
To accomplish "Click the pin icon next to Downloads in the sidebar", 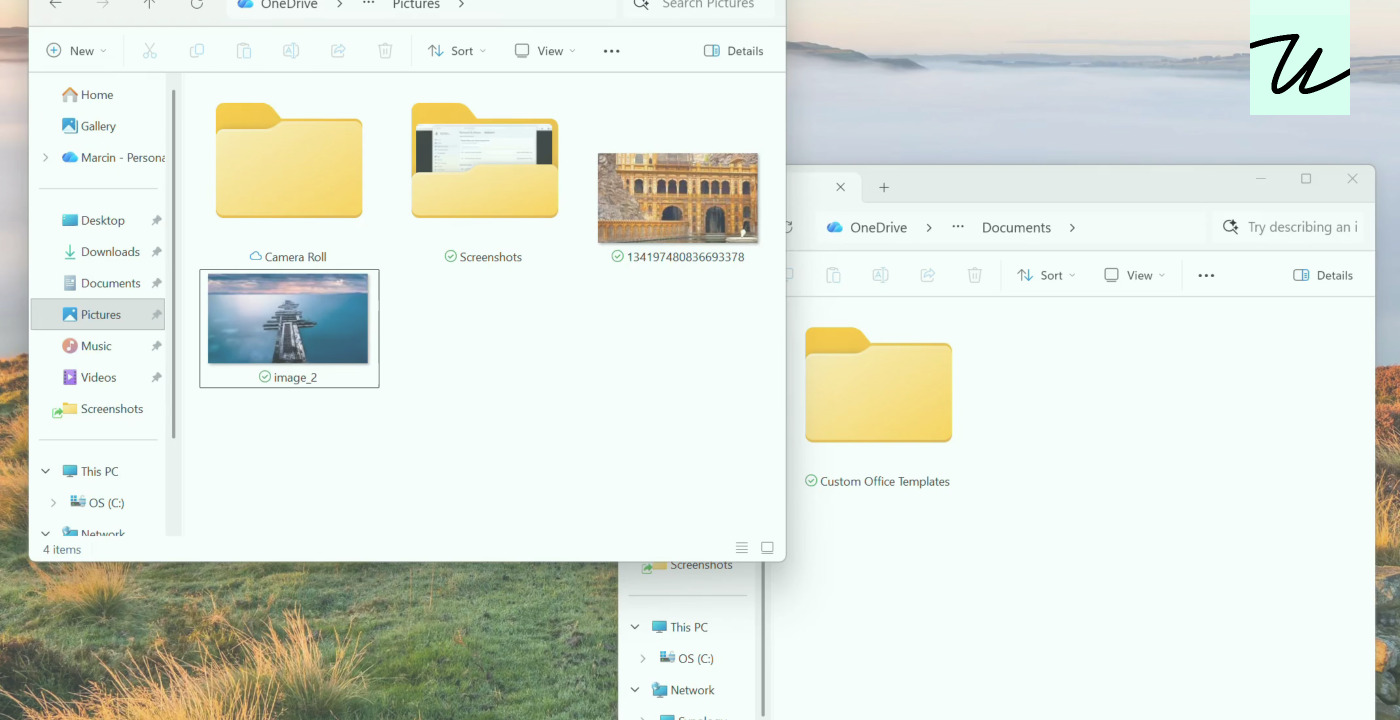I will [156, 252].
